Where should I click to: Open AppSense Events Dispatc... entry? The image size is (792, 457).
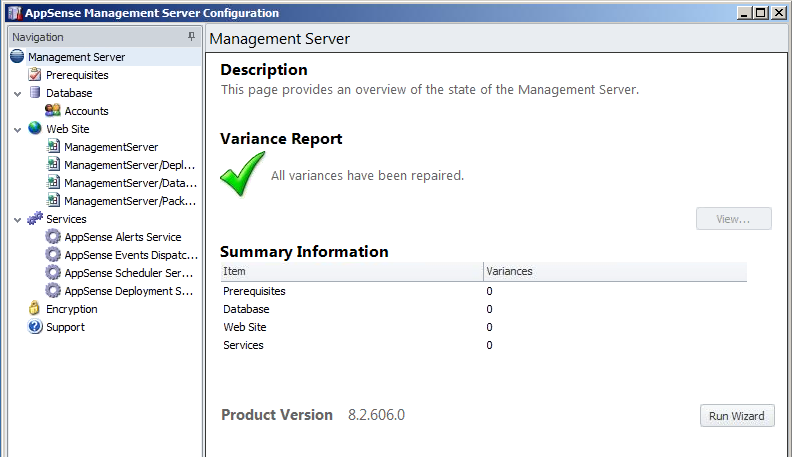(131, 255)
